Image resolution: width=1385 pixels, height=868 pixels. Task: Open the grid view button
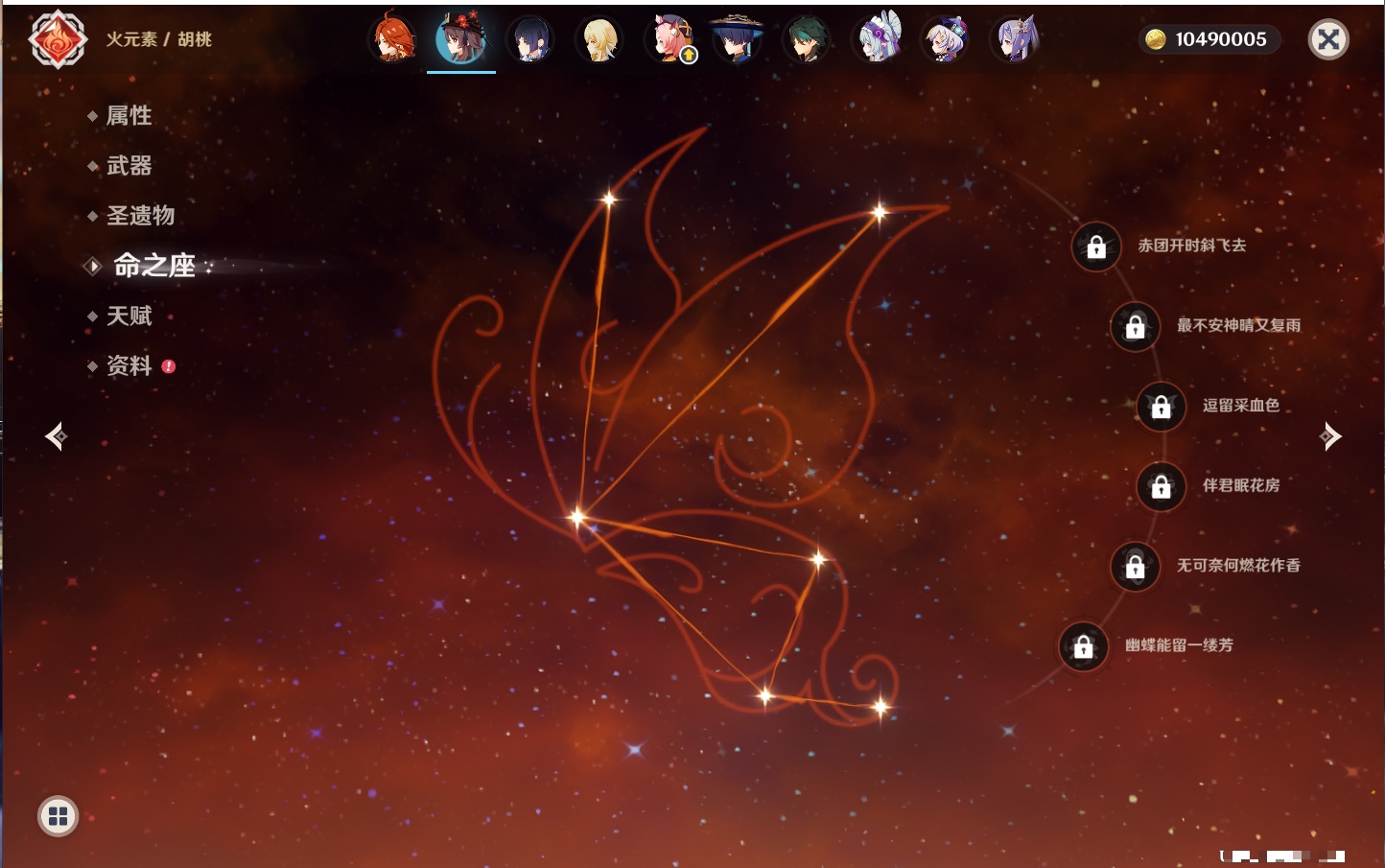click(58, 816)
